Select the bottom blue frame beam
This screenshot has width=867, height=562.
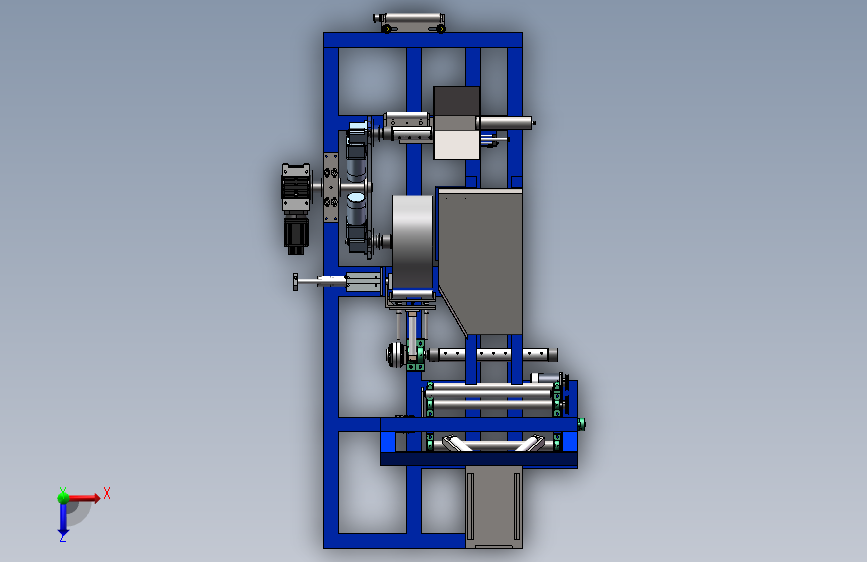(394, 541)
